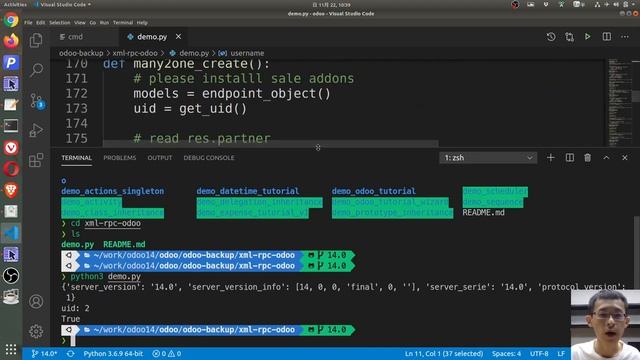640x360 pixels.
Task: Open the Edit menu
Action: (40, 23)
